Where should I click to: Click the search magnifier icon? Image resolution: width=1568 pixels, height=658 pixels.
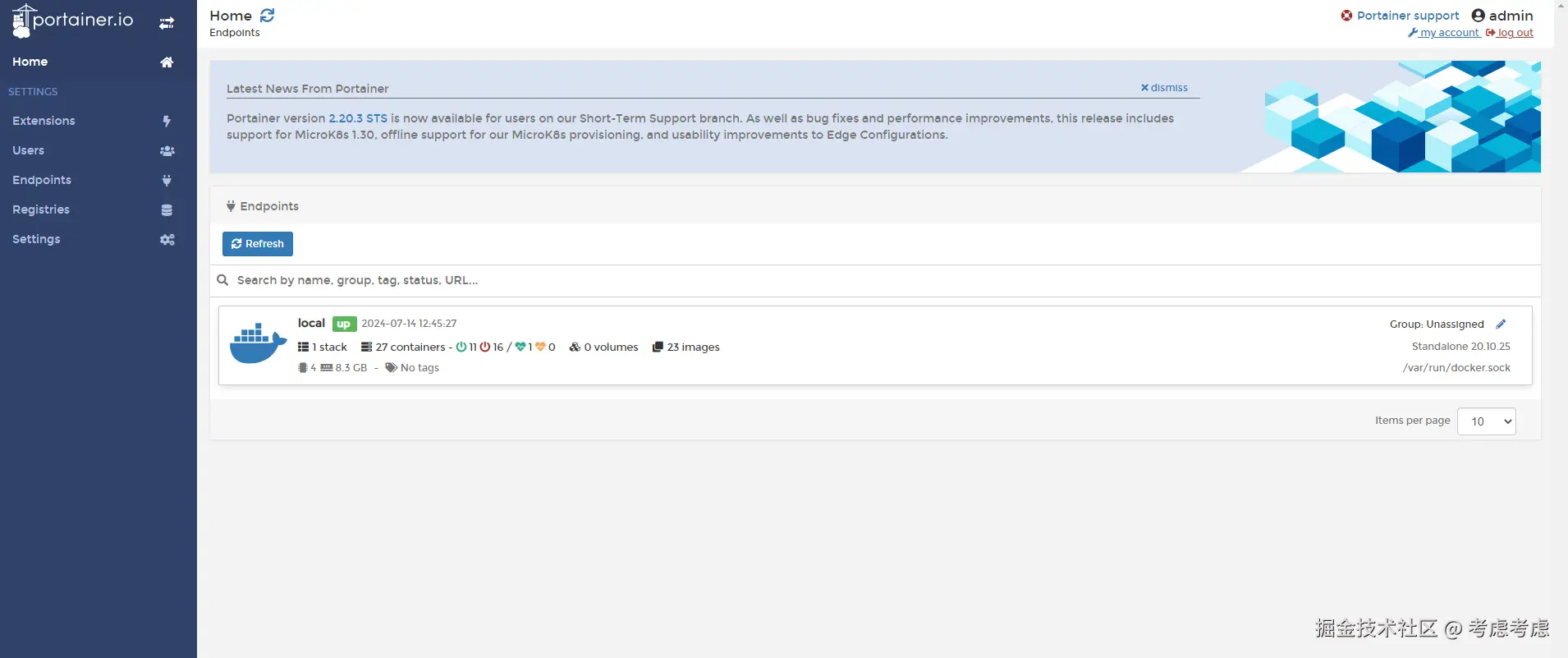222,280
